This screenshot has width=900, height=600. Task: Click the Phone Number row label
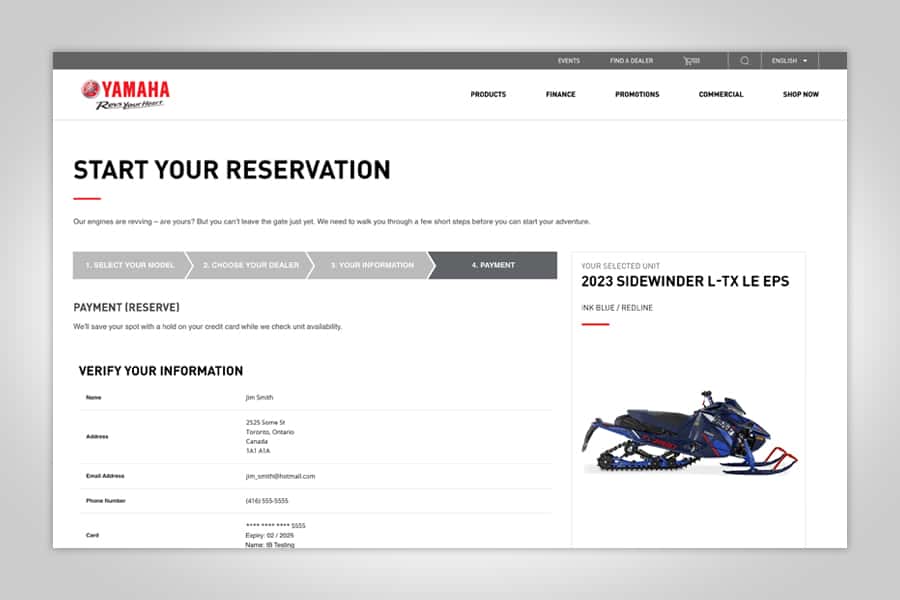pyautogui.click(x=106, y=501)
